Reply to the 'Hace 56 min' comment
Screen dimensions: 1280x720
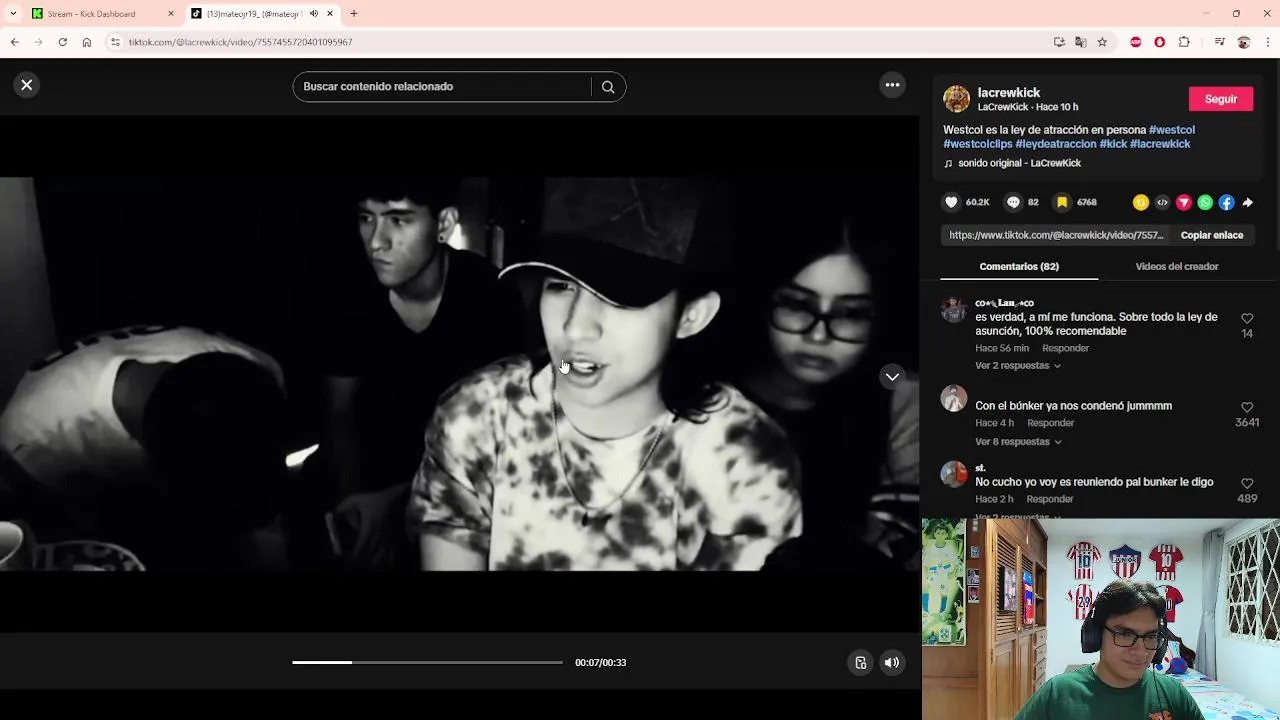1065,348
